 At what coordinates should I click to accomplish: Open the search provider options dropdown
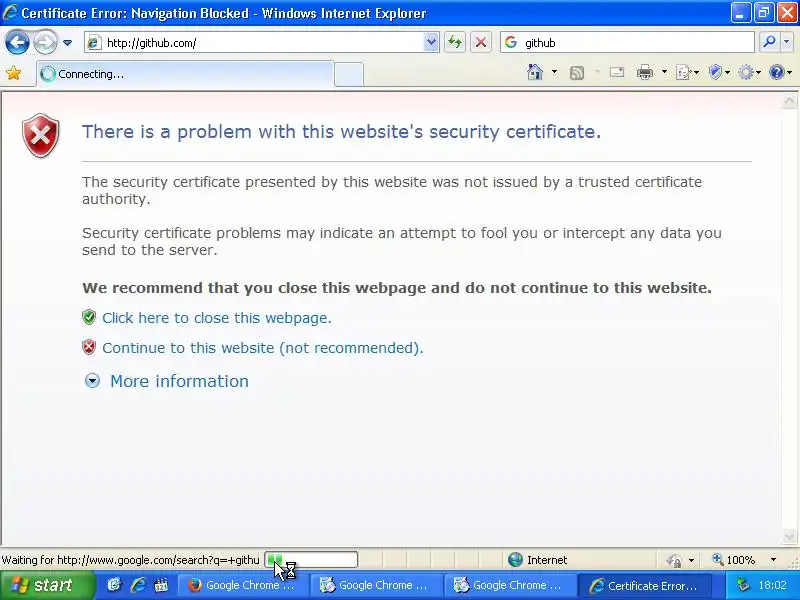tap(787, 42)
